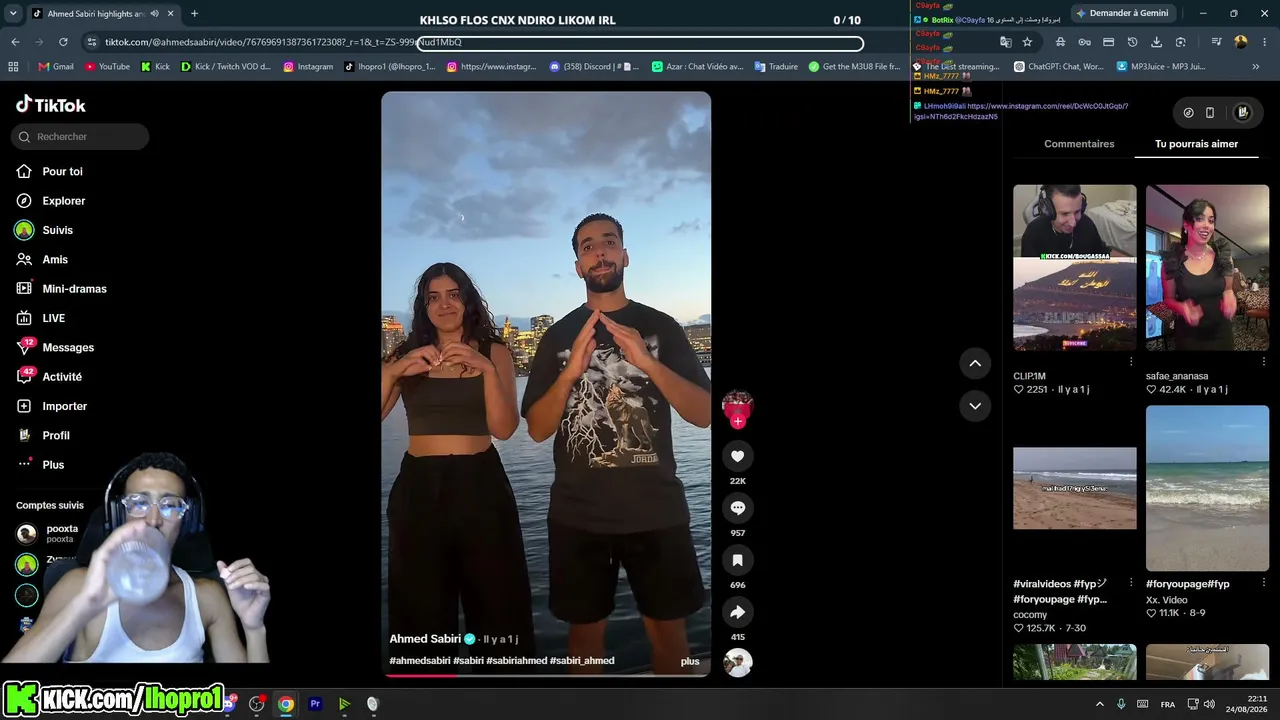Open Chrome downloads icon
Viewport: 1280px width, 720px height.
[x=1157, y=42]
